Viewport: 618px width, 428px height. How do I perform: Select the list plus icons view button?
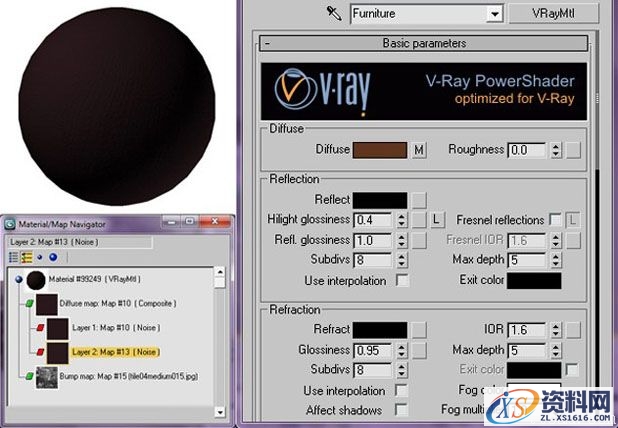click(x=28, y=256)
